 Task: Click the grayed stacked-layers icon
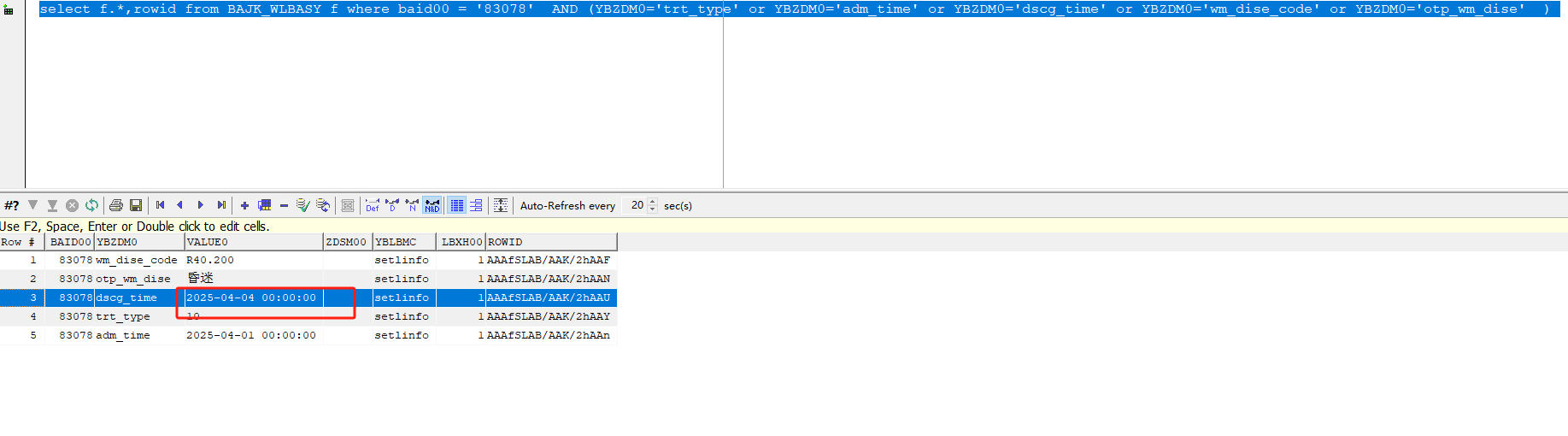point(348,205)
